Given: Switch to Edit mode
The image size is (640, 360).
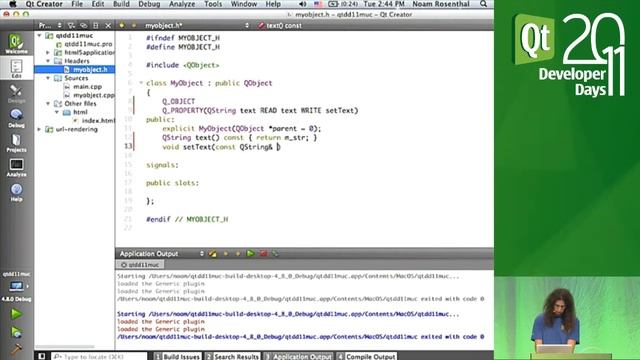Looking at the screenshot, I should point(16,68).
